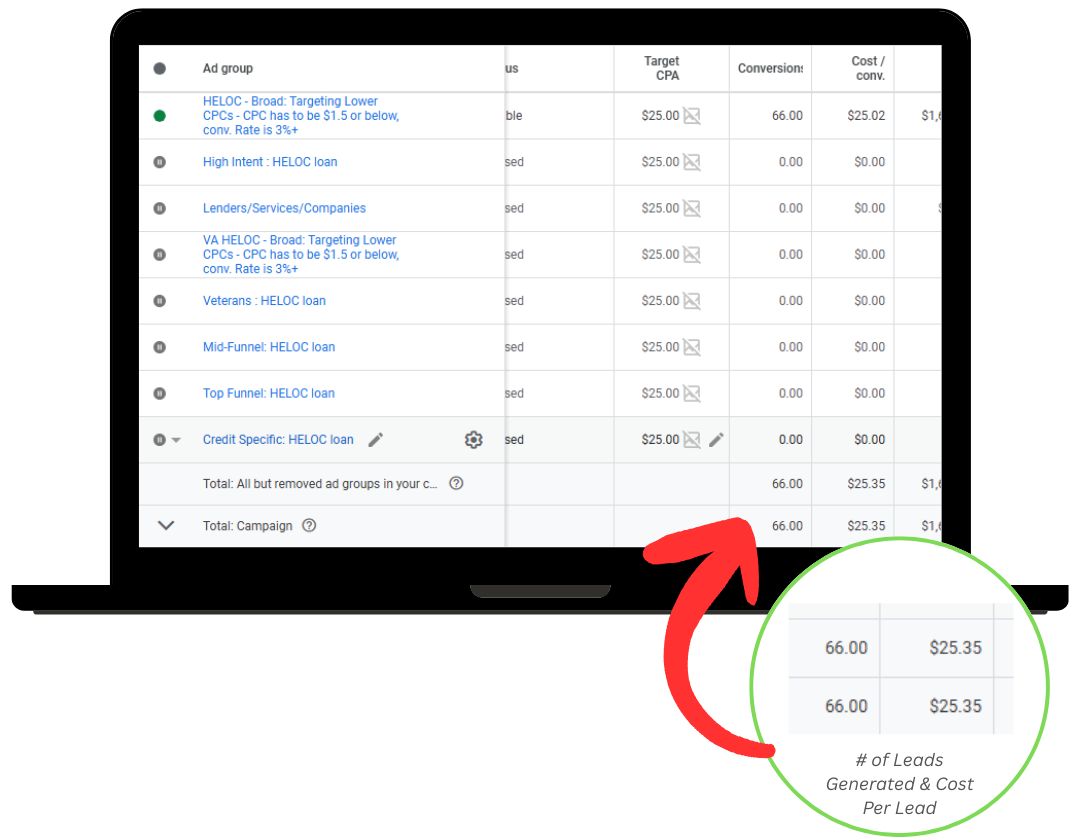Click help icon beside Total: Campaign
Image resolution: width=1080 pixels, height=837 pixels.
(309, 526)
